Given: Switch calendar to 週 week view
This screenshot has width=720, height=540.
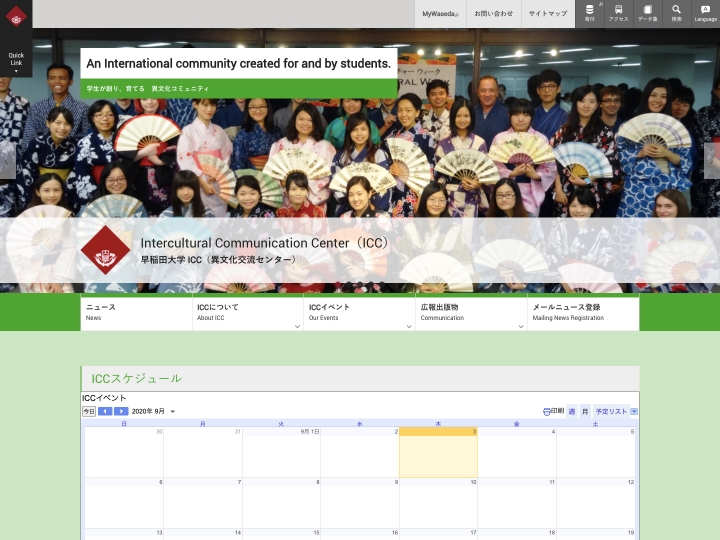Looking at the screenshot, I should click(572, 411).
